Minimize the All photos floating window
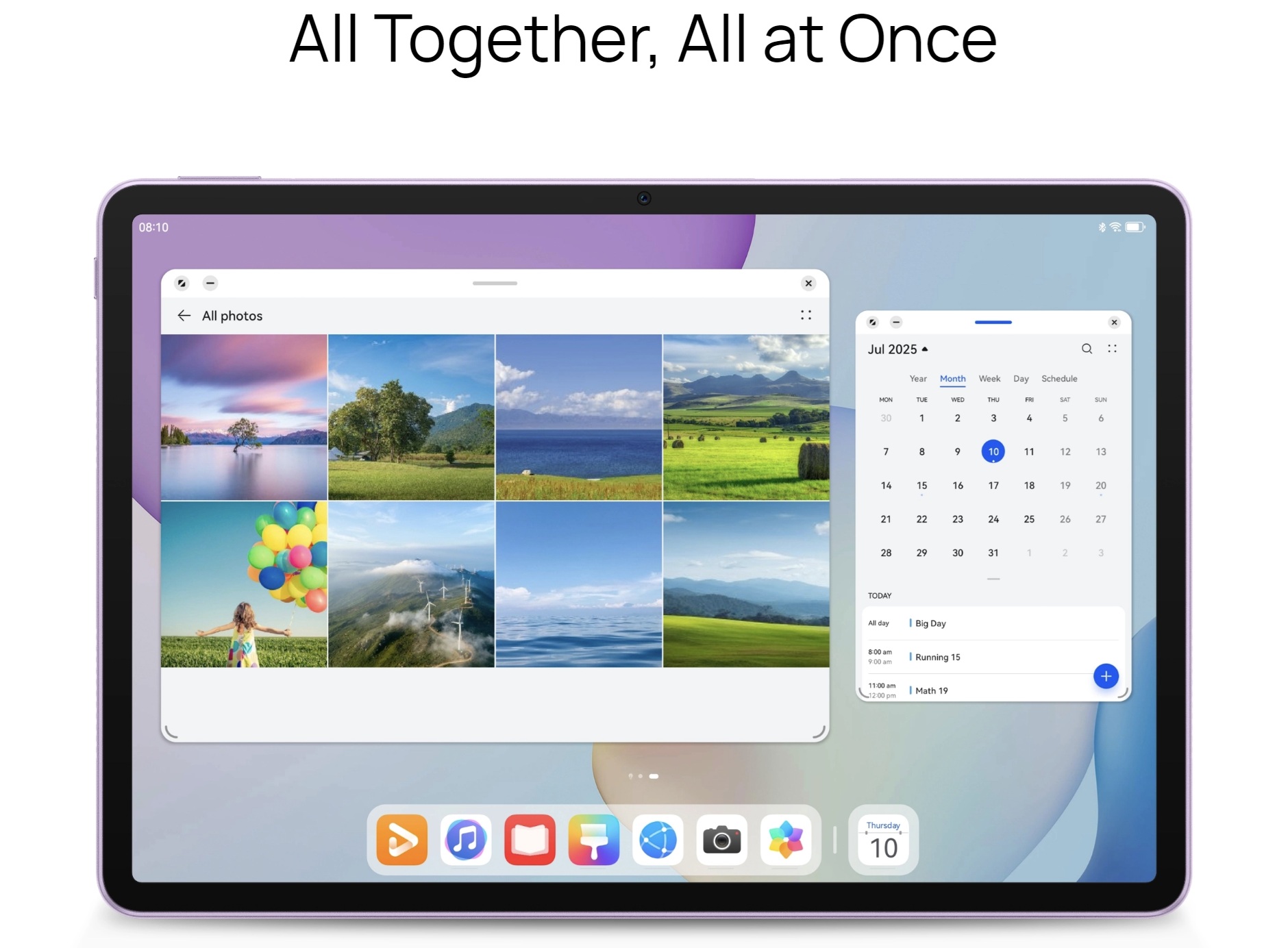Screen dimensions: 1288x948 210,283
